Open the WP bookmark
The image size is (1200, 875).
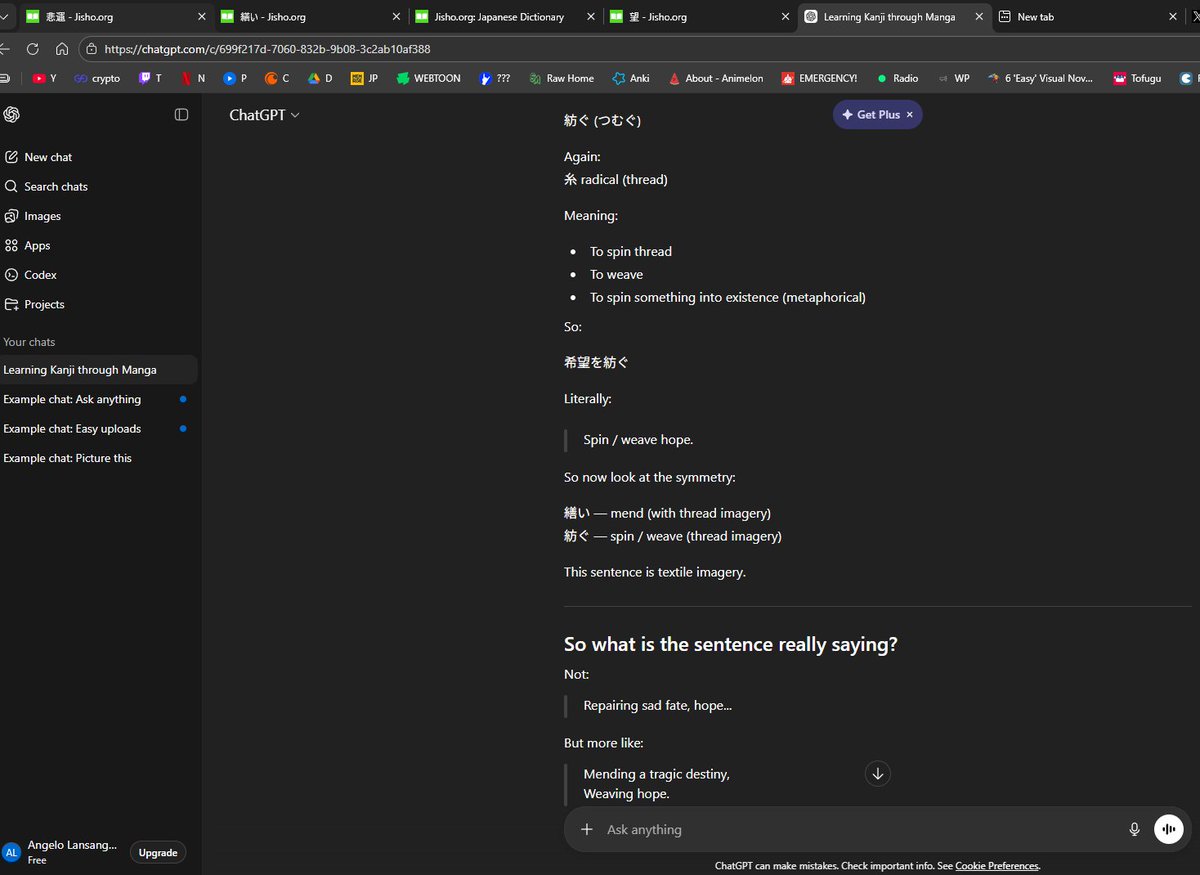click(952, 78)
